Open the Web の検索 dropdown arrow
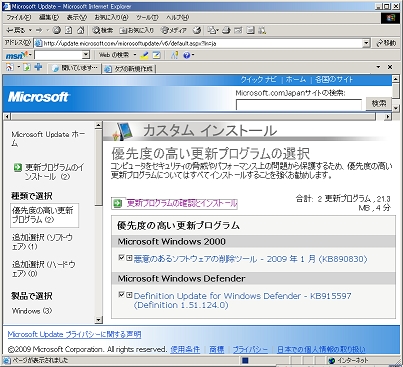Screen dimensions: 403x367 pos(135,55)
